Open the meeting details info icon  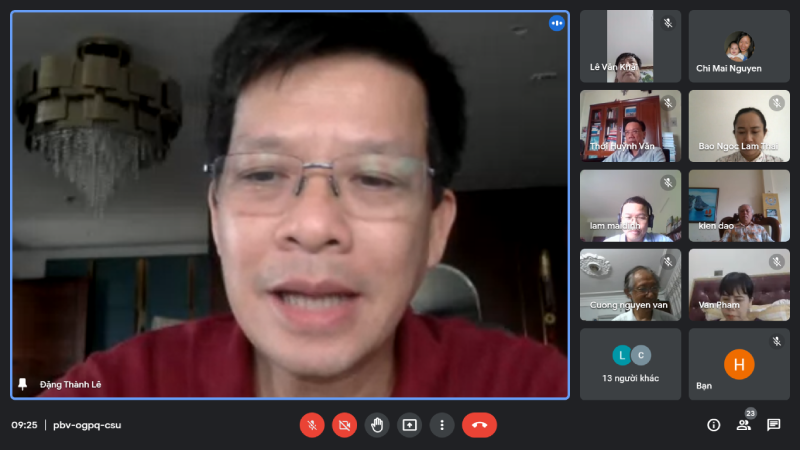pyautogui.click(x=714, y=425)
